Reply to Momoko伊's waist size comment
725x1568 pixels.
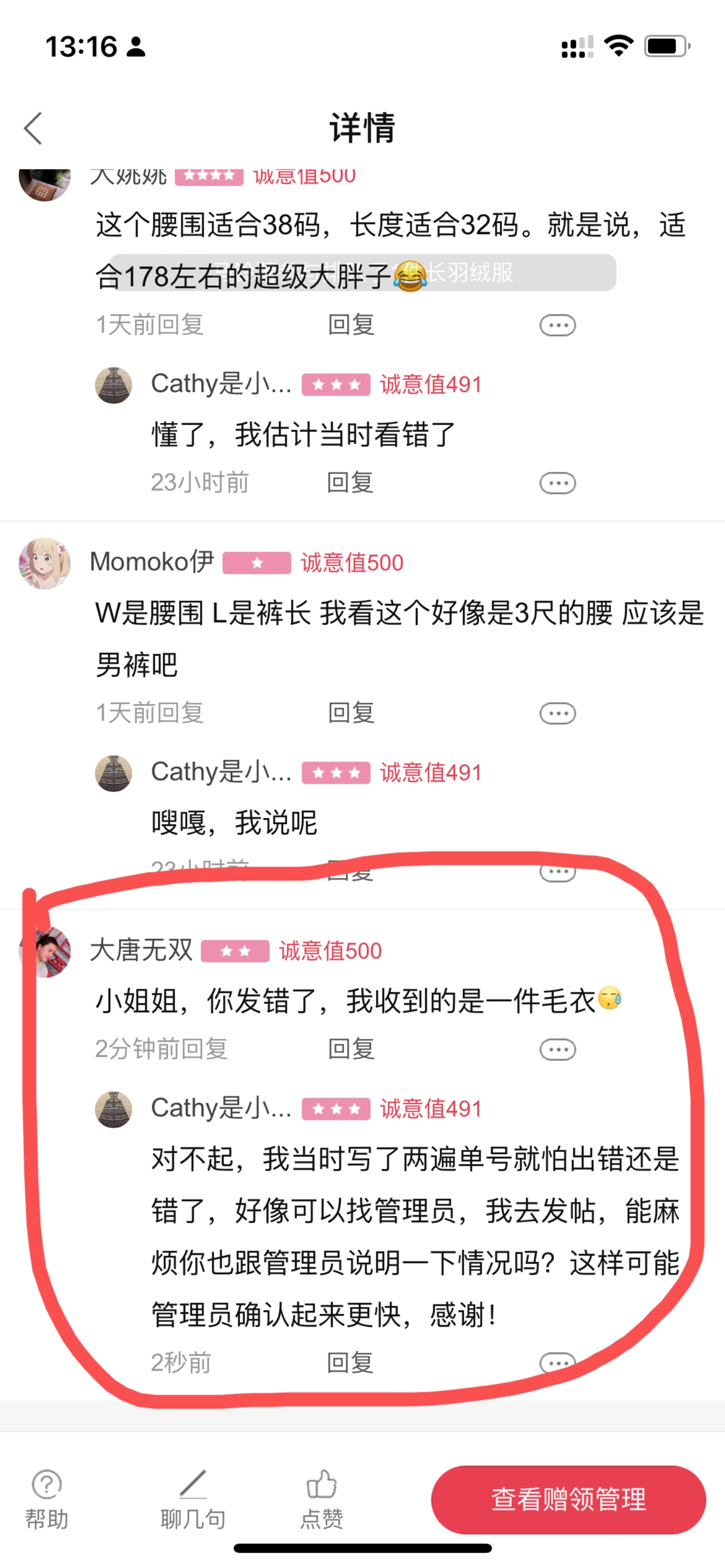351,713
